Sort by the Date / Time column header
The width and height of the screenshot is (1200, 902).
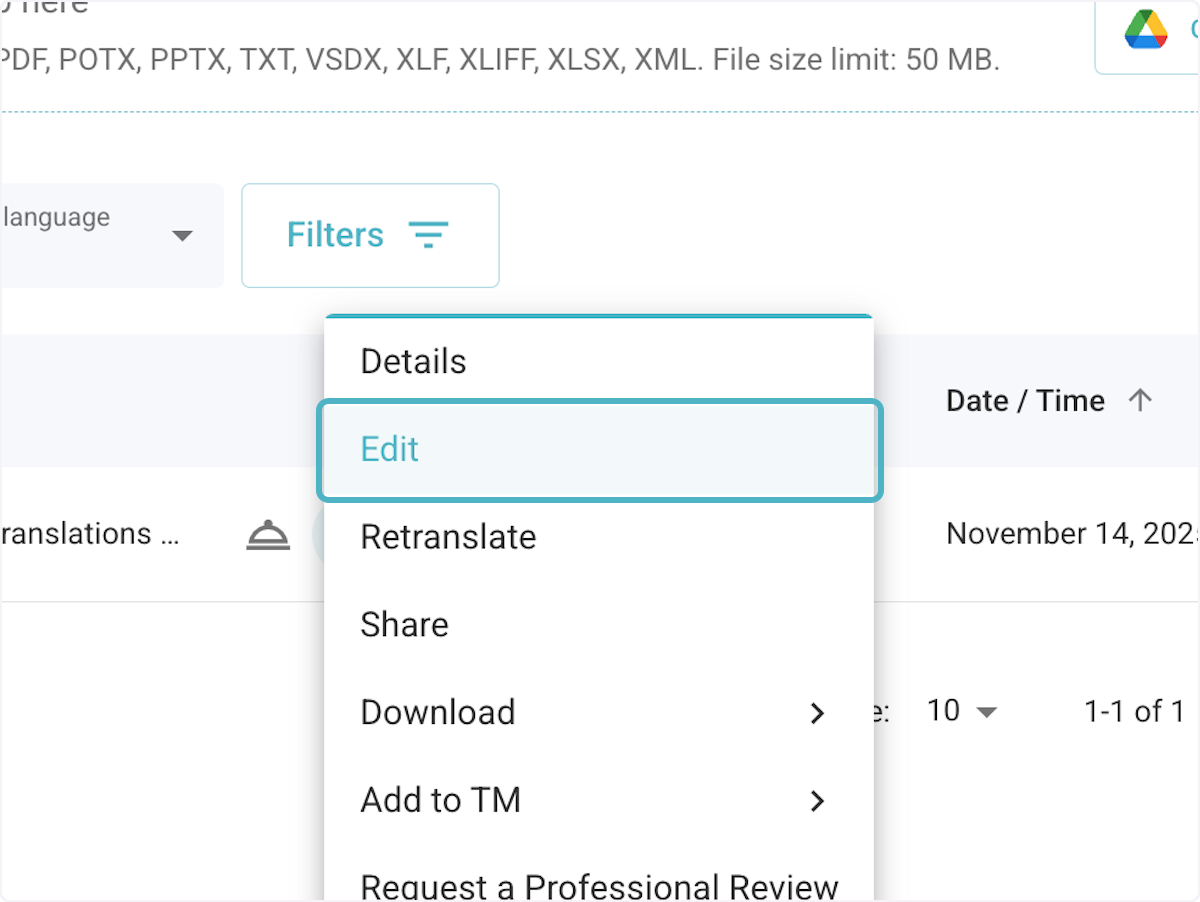coord(1025,401)
